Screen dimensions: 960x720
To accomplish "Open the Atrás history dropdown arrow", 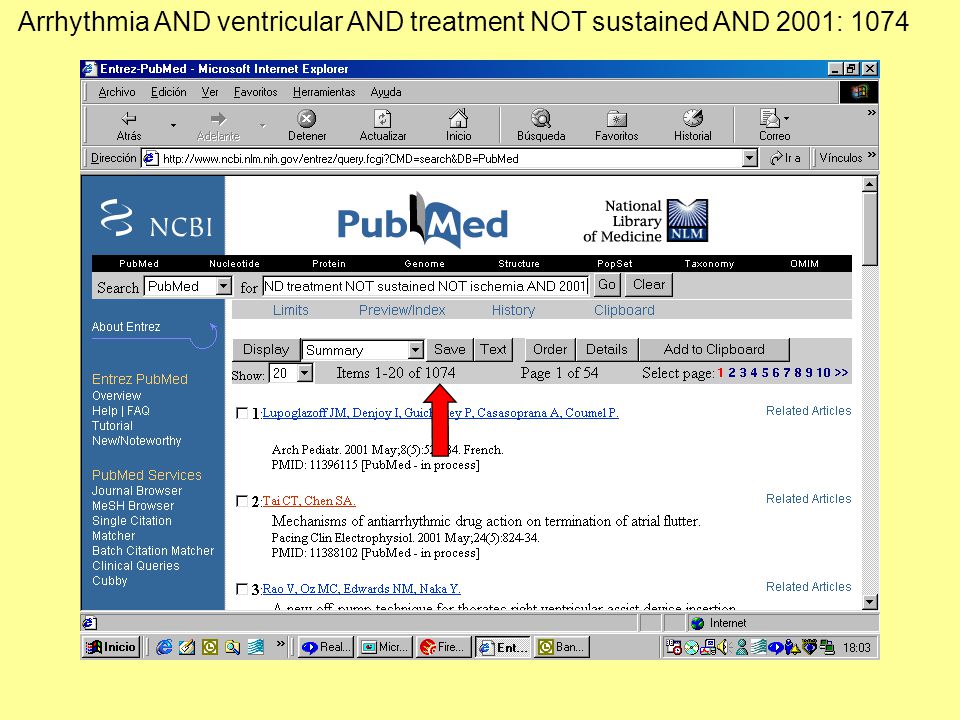I will (173, 126).
